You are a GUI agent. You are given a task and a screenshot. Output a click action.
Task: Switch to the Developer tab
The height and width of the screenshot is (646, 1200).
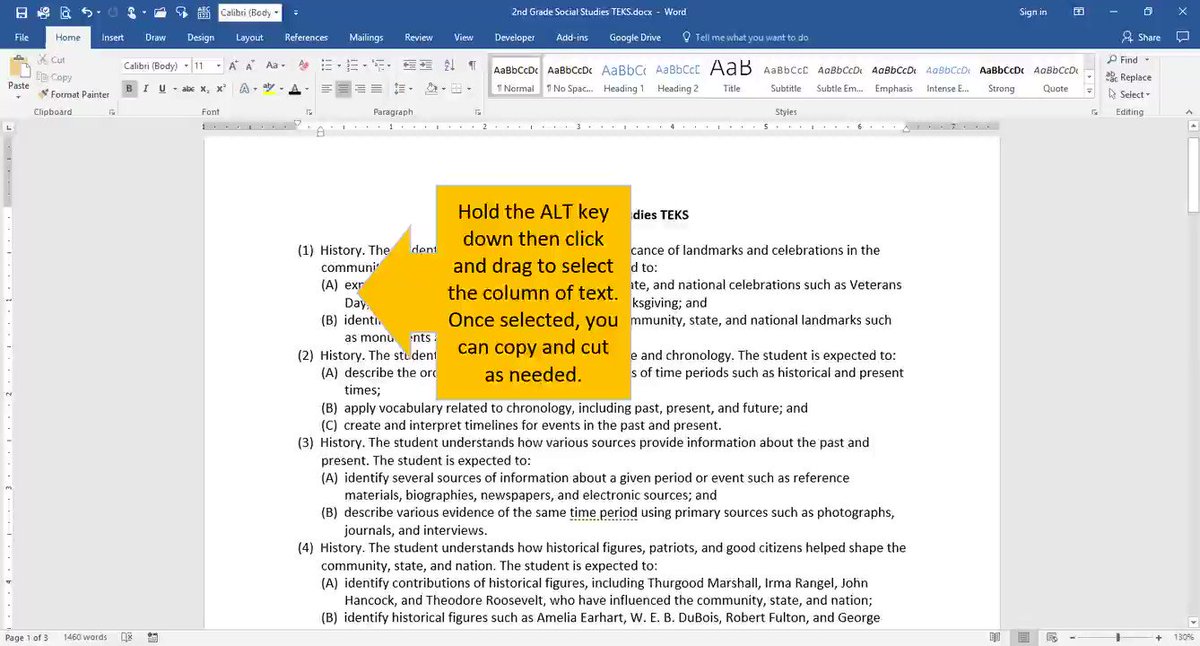tap(515, 37)
